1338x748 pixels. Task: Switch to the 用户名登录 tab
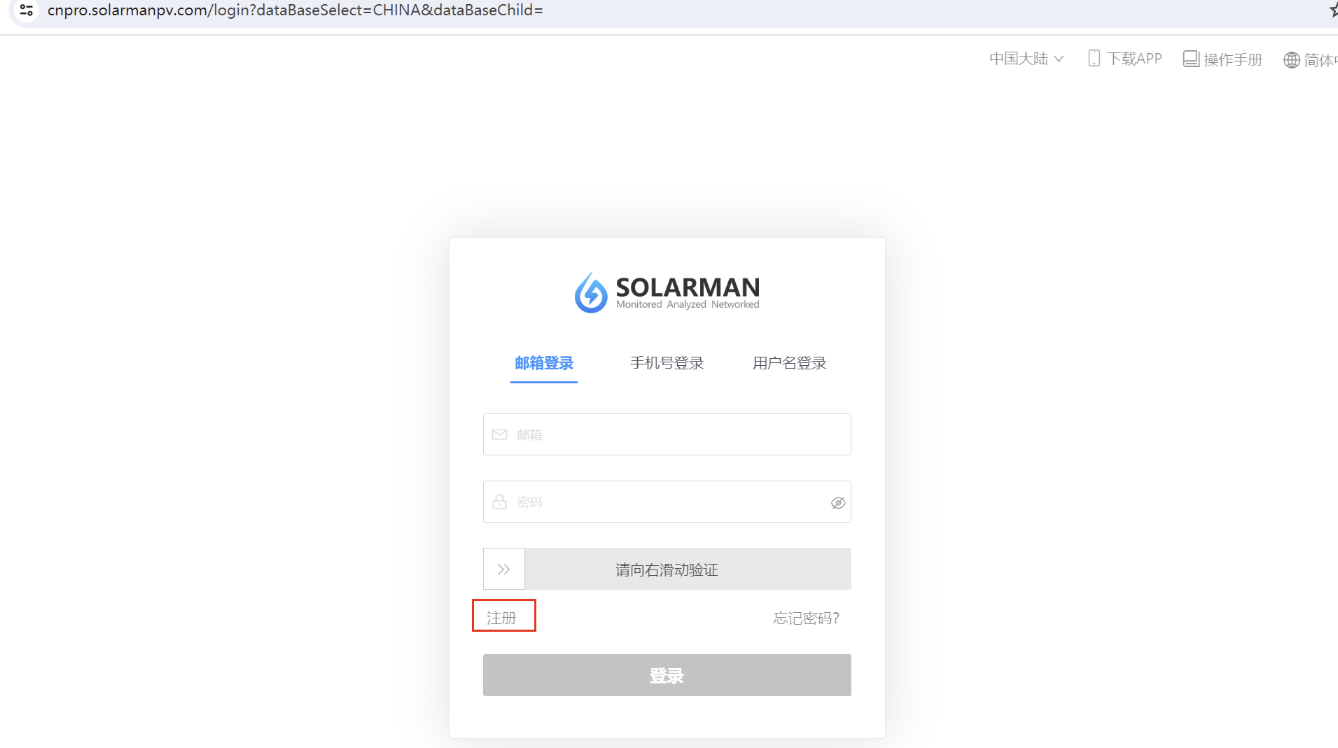790,363
